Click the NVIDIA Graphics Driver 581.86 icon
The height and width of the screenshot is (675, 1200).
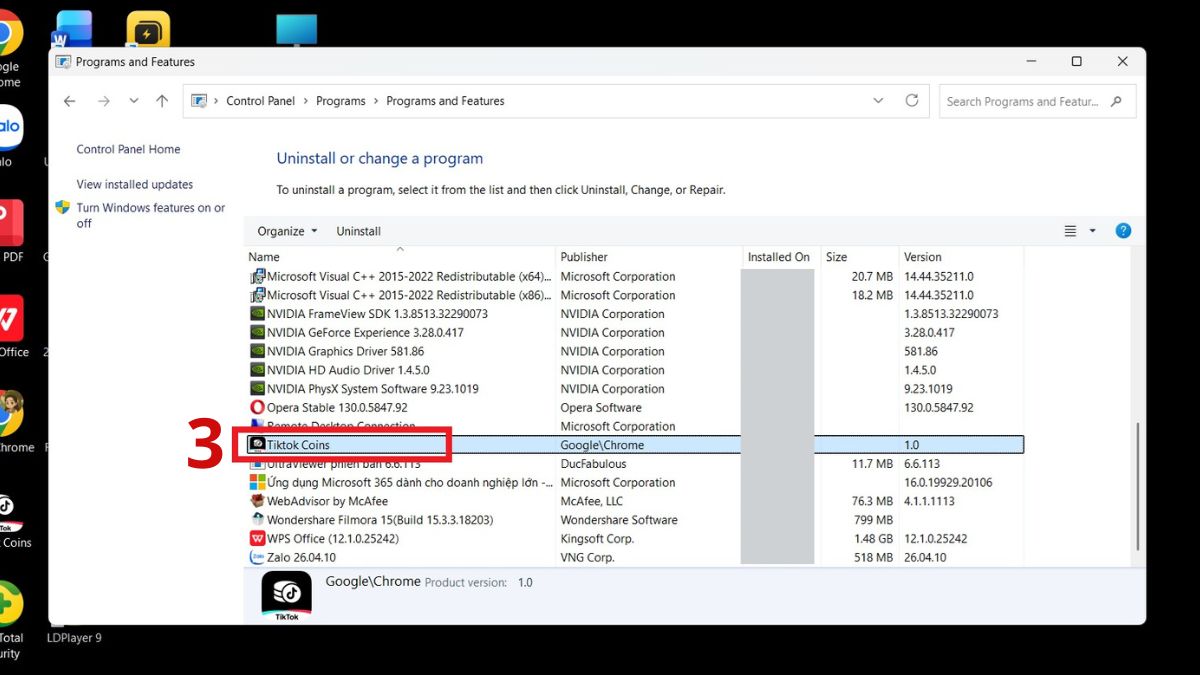257,351
